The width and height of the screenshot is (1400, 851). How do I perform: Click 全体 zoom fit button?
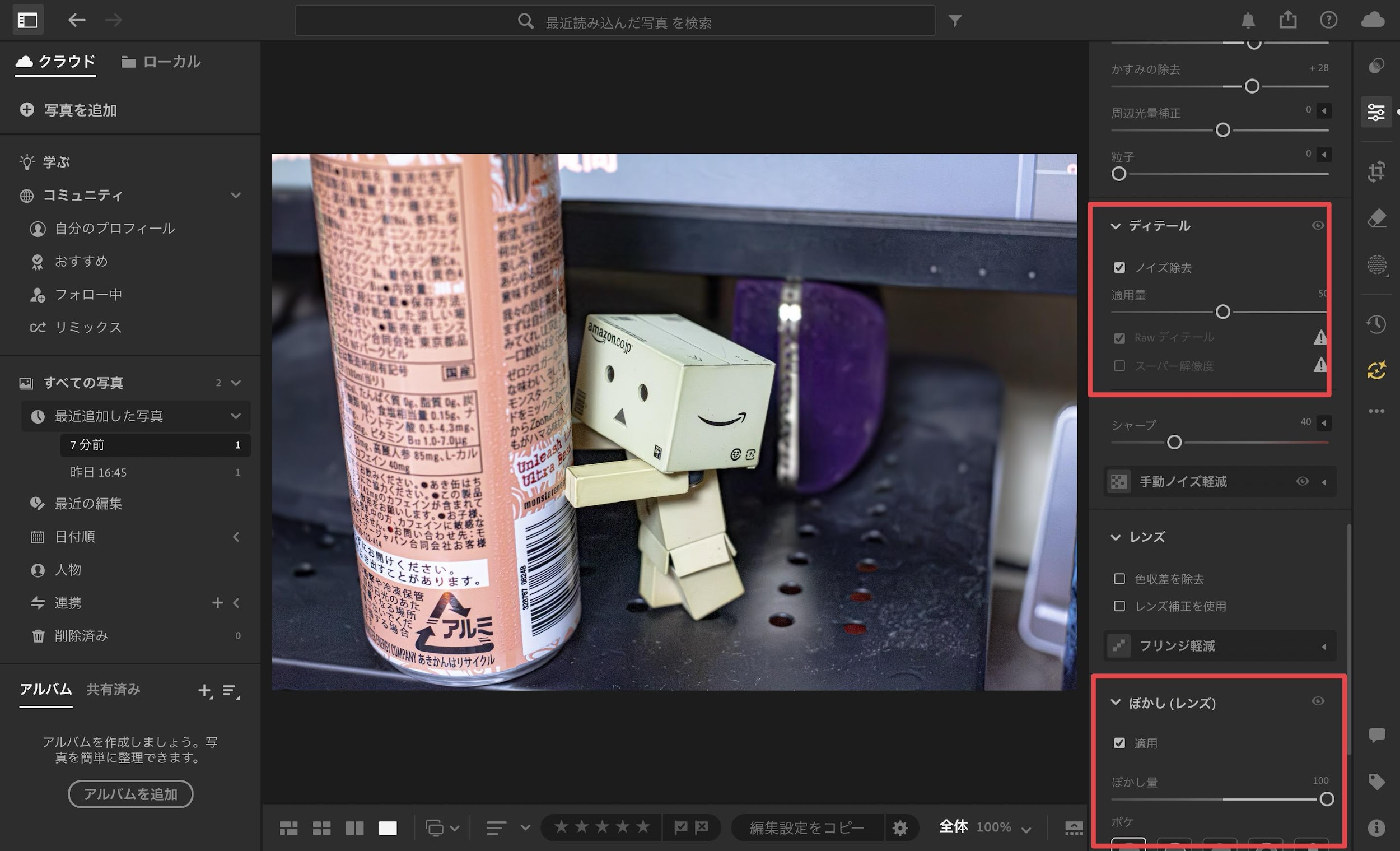[953, 827]
